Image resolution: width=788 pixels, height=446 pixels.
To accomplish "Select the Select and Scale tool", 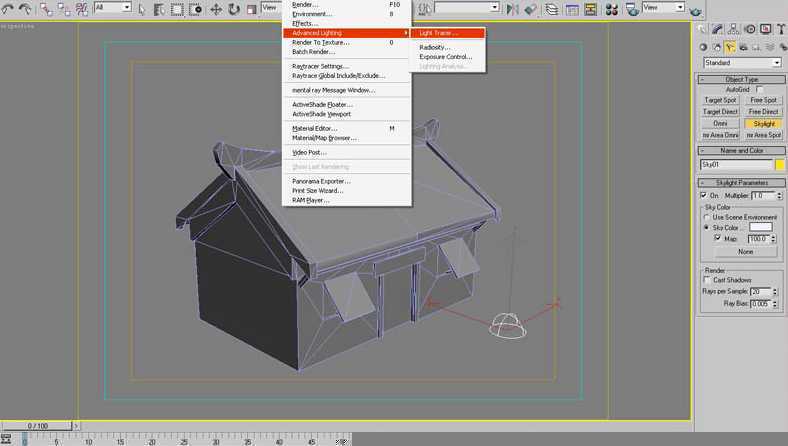I will (252, 9).
